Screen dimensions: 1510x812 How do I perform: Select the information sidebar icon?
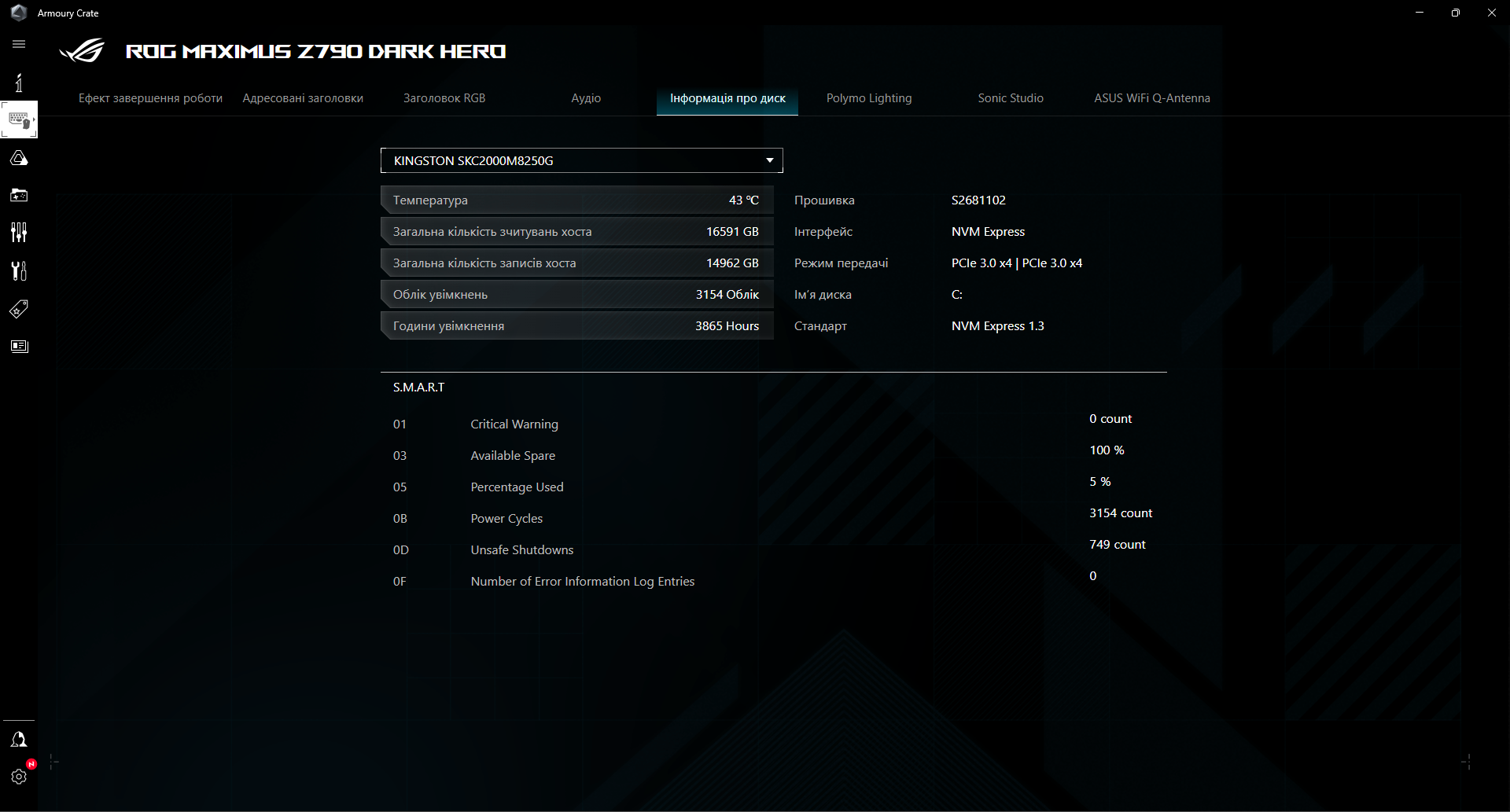point(19,82)
